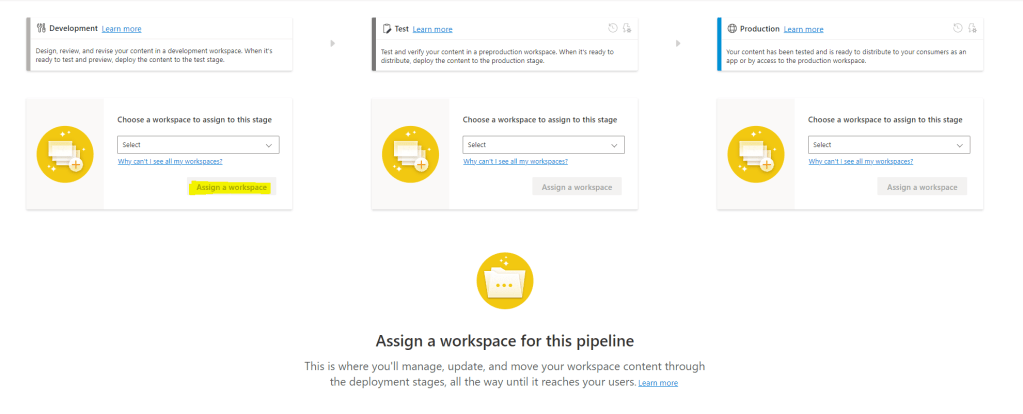Open deployment history in Test stage

click(612, 29)
